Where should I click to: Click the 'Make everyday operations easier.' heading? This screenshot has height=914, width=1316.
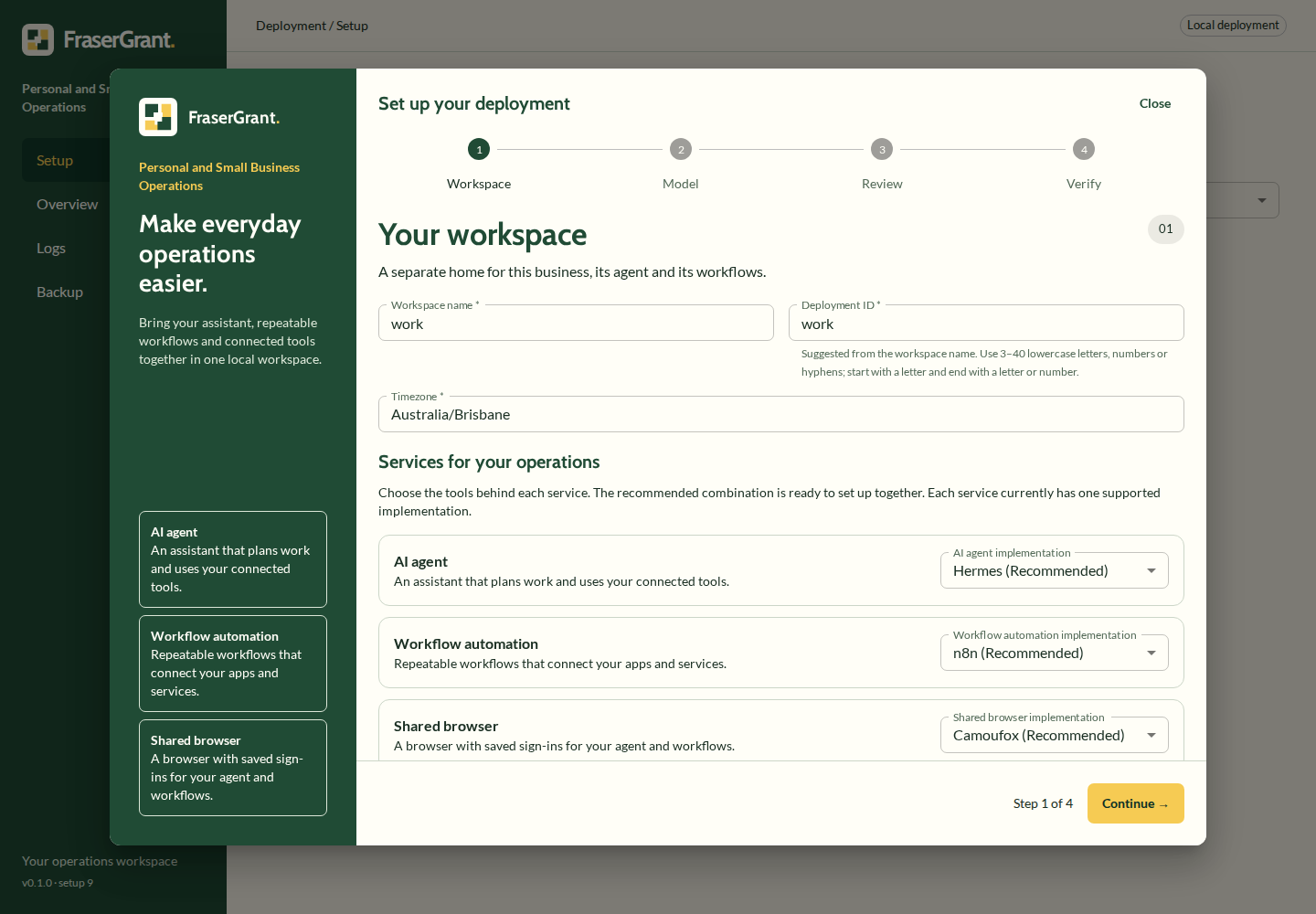coord(220,253)
